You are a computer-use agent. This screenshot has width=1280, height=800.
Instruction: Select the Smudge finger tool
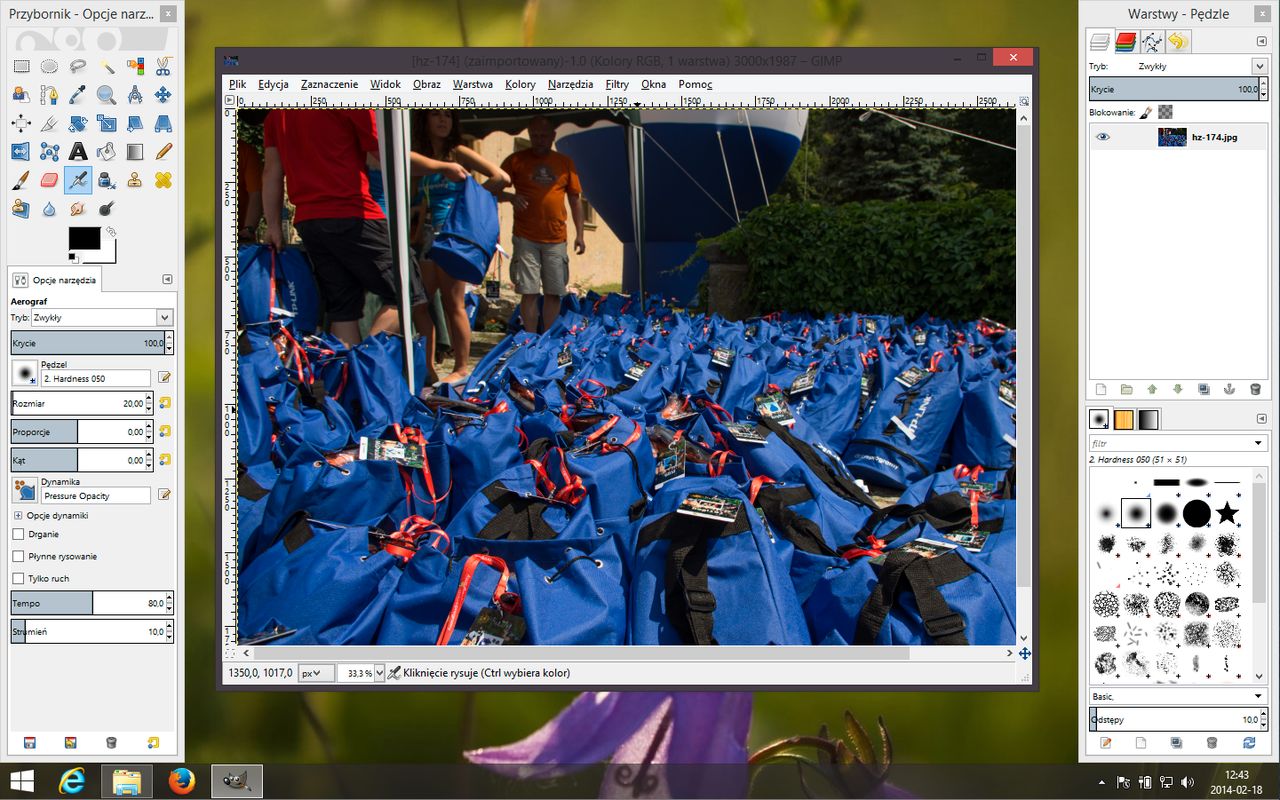coord(78,208)
